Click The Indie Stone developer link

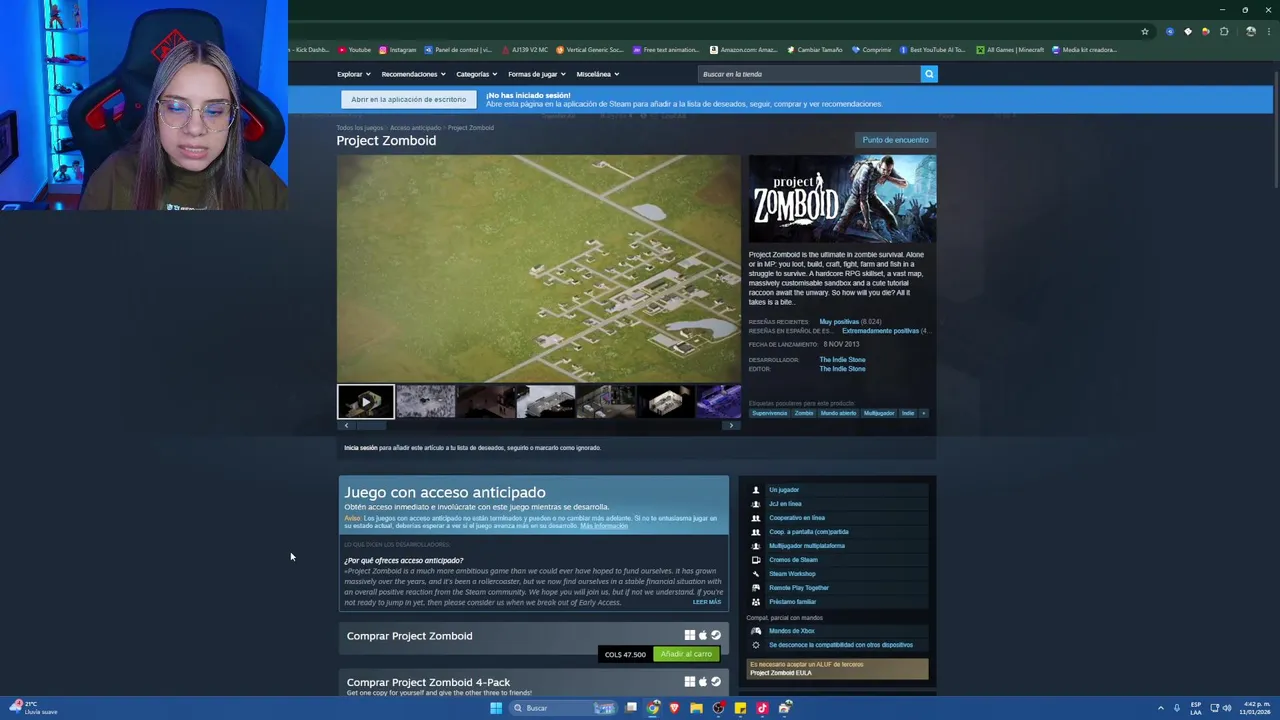[842, 360]
